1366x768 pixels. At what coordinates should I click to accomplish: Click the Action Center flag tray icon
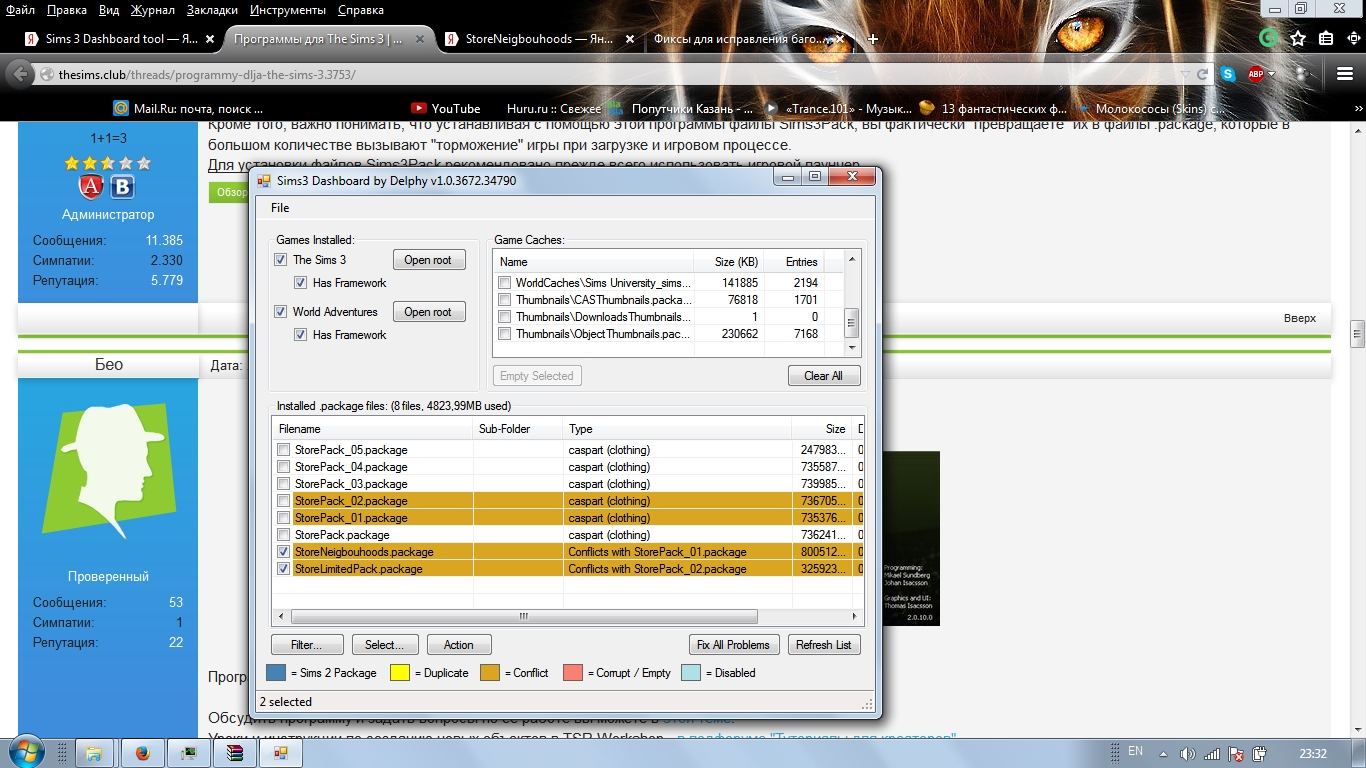[1236, 753]
